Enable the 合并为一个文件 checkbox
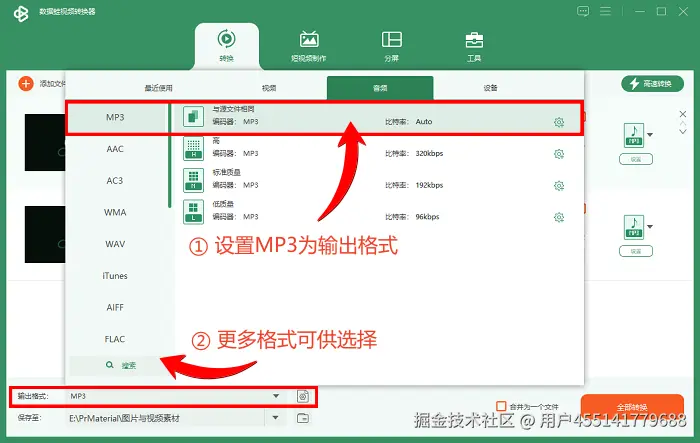Viewport: 700px width, 443px height. 501,406
